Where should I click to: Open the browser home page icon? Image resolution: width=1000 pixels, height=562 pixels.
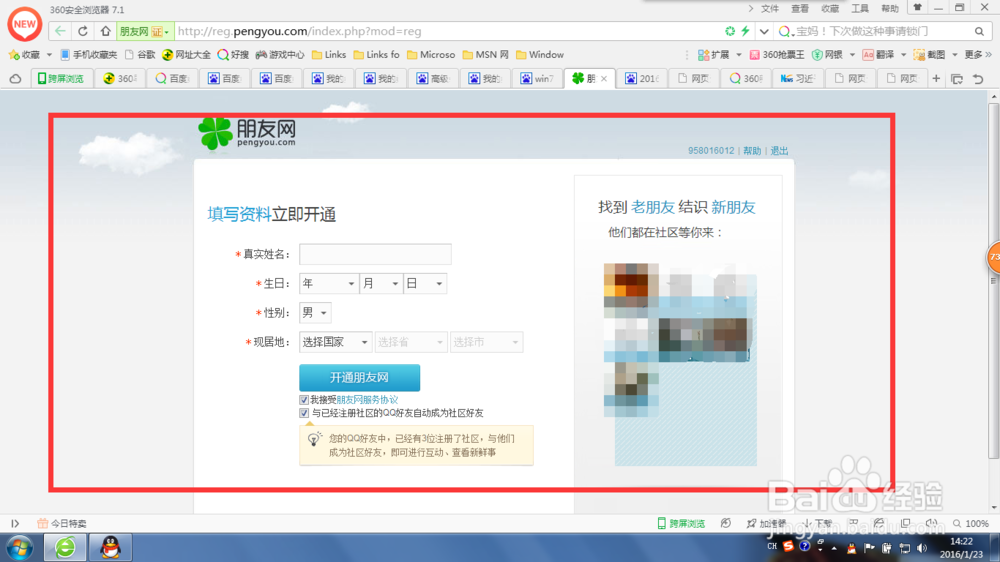pyautogui.click(x=105, y=31)
